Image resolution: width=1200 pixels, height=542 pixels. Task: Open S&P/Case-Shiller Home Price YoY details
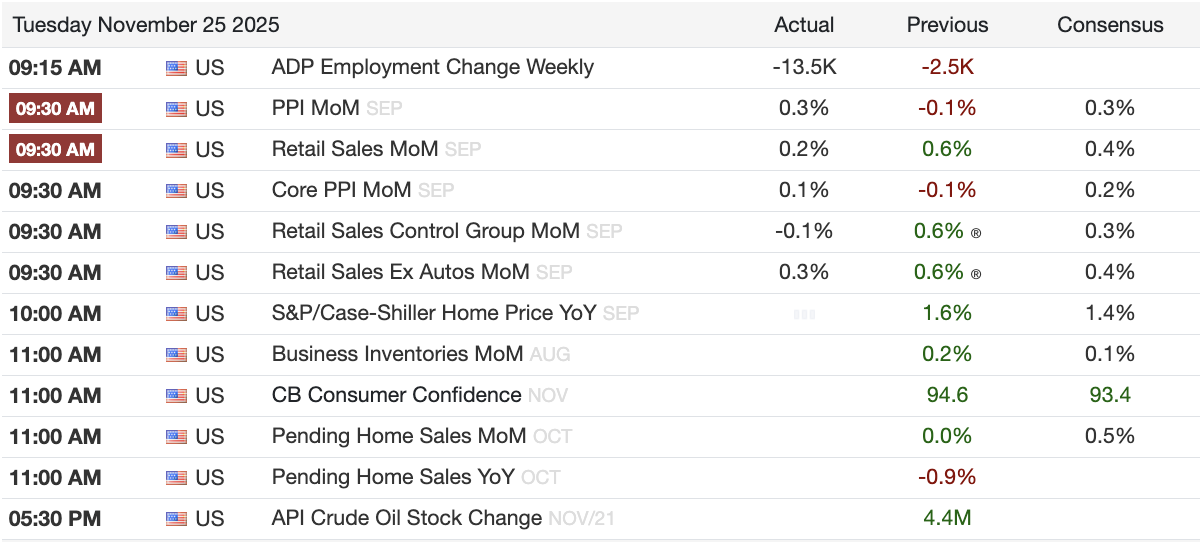coord(434,314)
